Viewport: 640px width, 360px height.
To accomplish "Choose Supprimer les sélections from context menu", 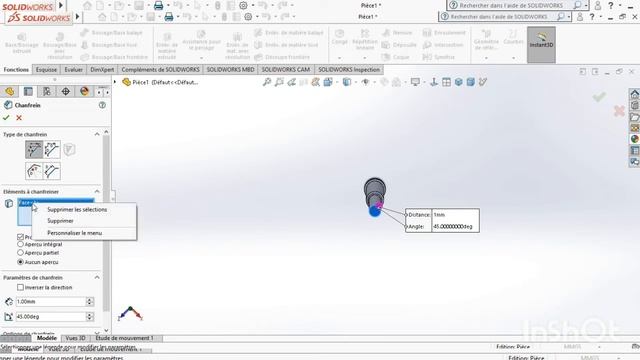I will click(77, 210).
